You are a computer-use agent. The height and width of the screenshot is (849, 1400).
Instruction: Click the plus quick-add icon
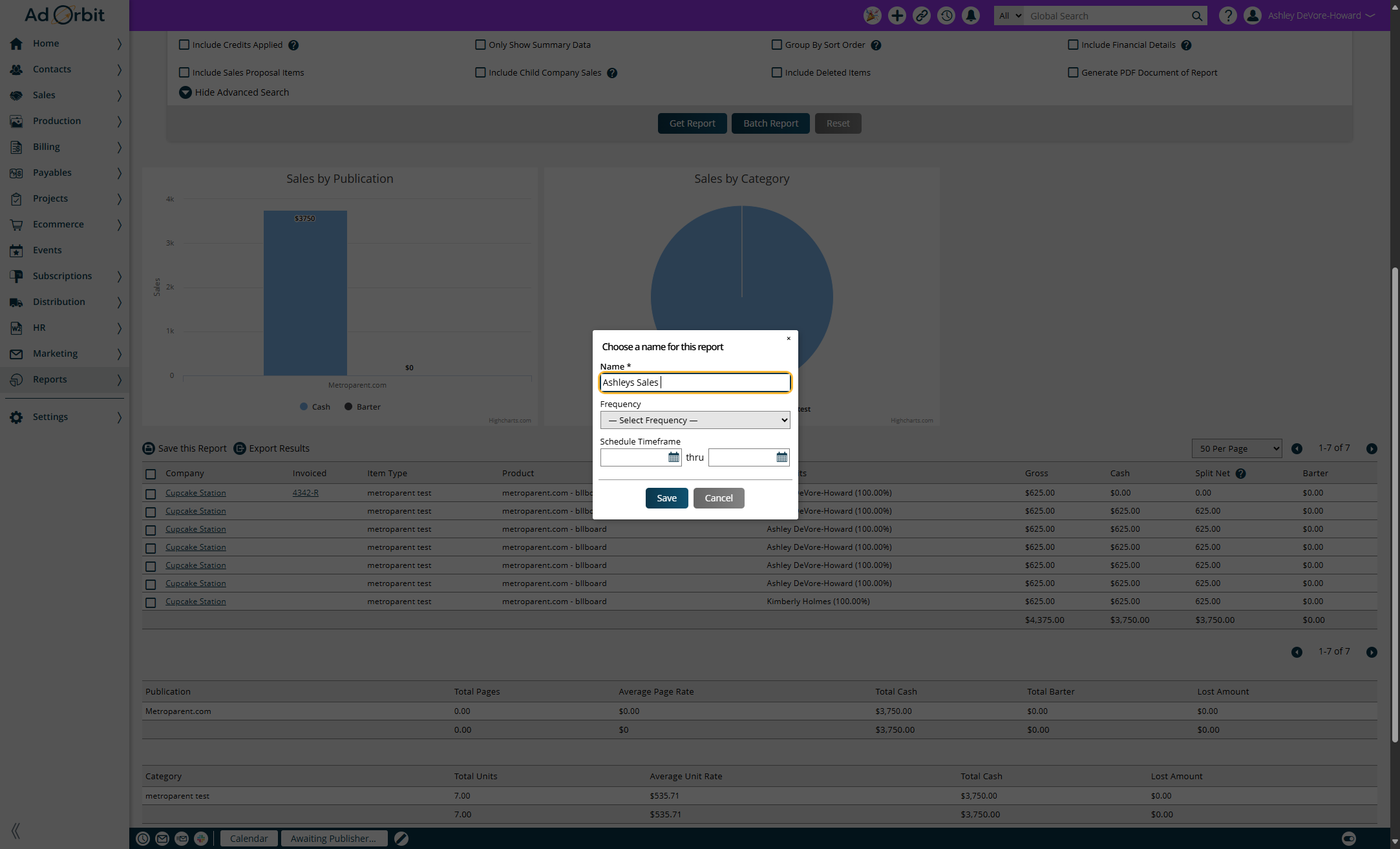(896, 16)
